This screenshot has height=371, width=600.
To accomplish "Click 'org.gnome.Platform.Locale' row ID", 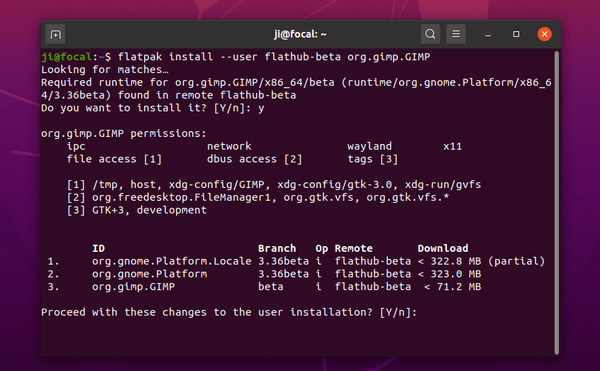I will pyautogui.click(x=172, y=261).
